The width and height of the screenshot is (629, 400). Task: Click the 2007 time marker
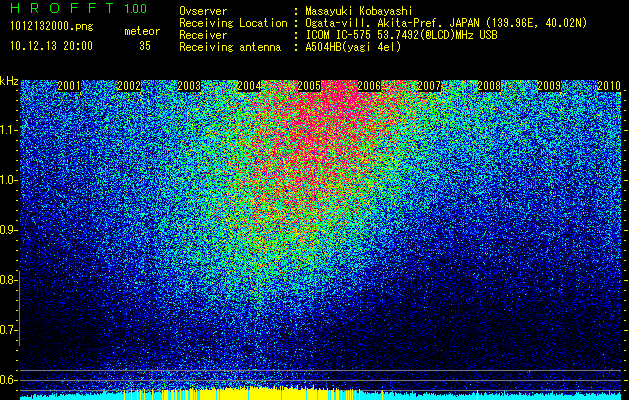(x=429, y=86)
